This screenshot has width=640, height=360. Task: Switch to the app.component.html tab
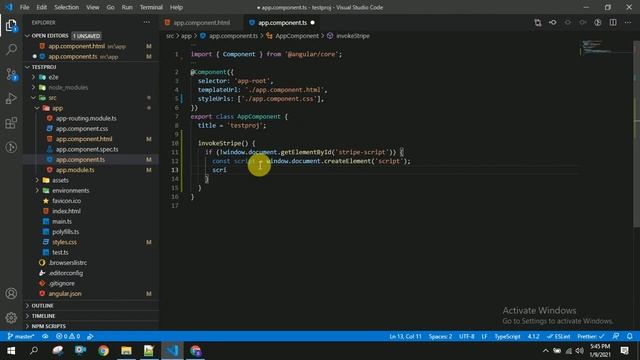pyautogui.click(x=201, y=23)
